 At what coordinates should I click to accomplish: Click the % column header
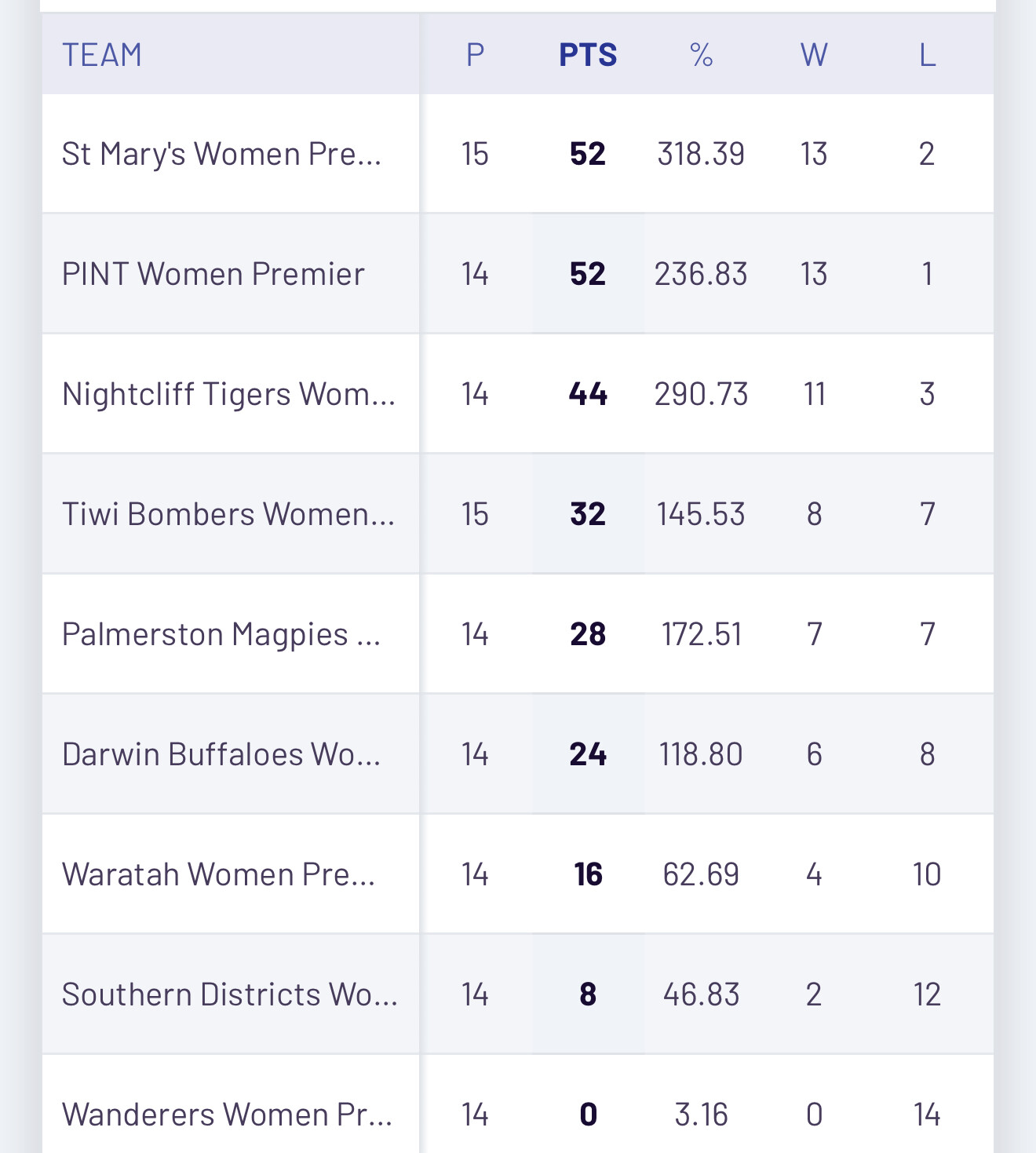701,55
